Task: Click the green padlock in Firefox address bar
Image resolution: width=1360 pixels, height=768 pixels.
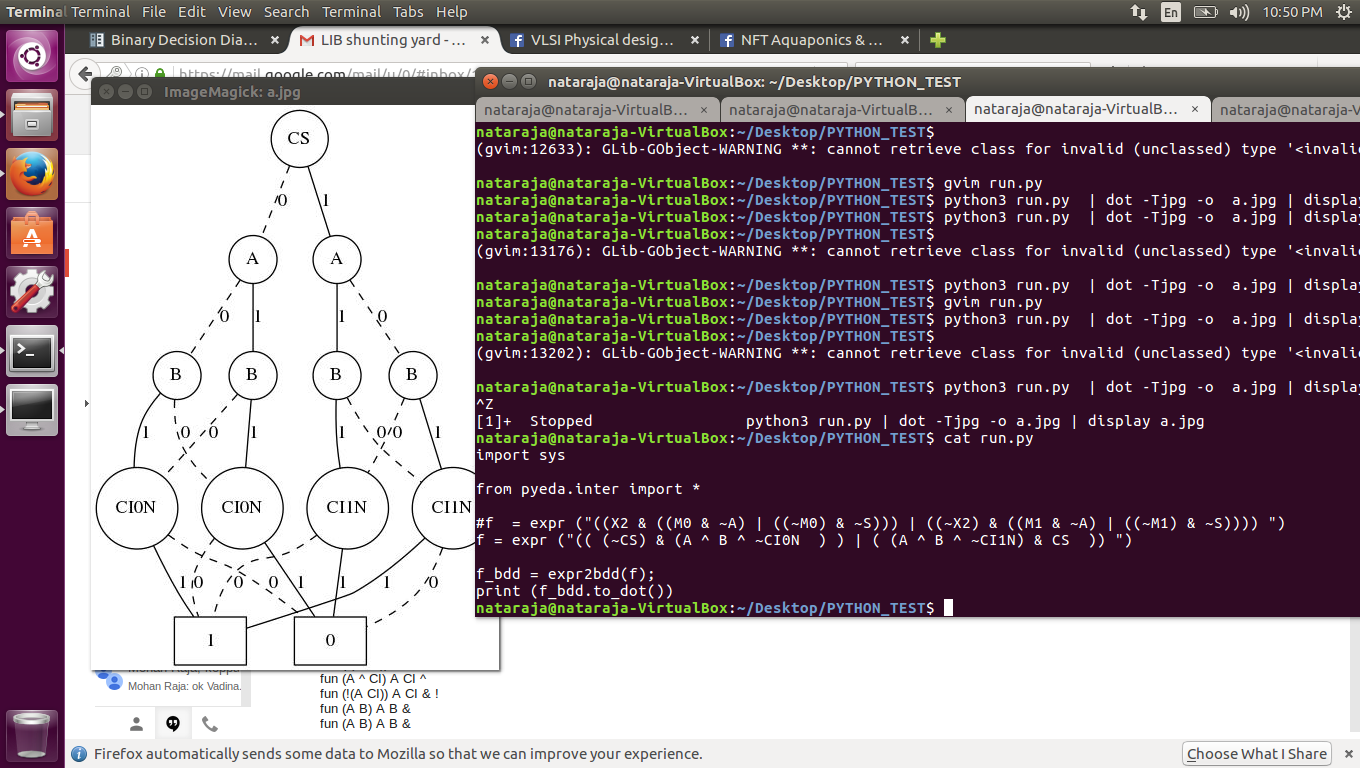Action: pyautogui.click(x=160, y=74)
